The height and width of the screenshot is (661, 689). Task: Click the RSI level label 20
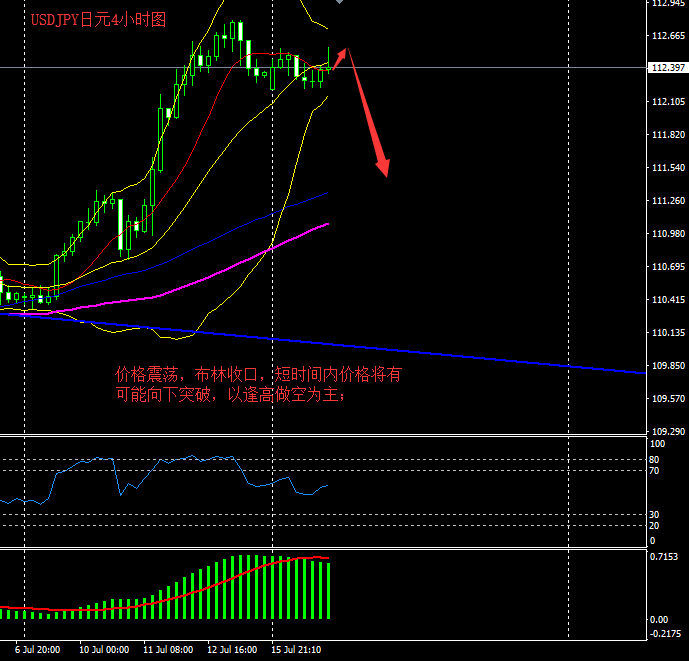[x=654, y=526]
